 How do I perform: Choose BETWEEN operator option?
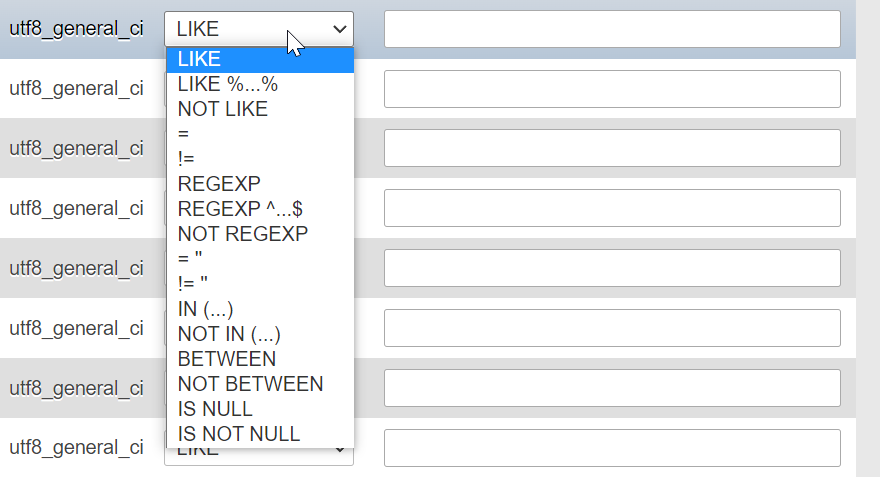click(x=260, y=359)
